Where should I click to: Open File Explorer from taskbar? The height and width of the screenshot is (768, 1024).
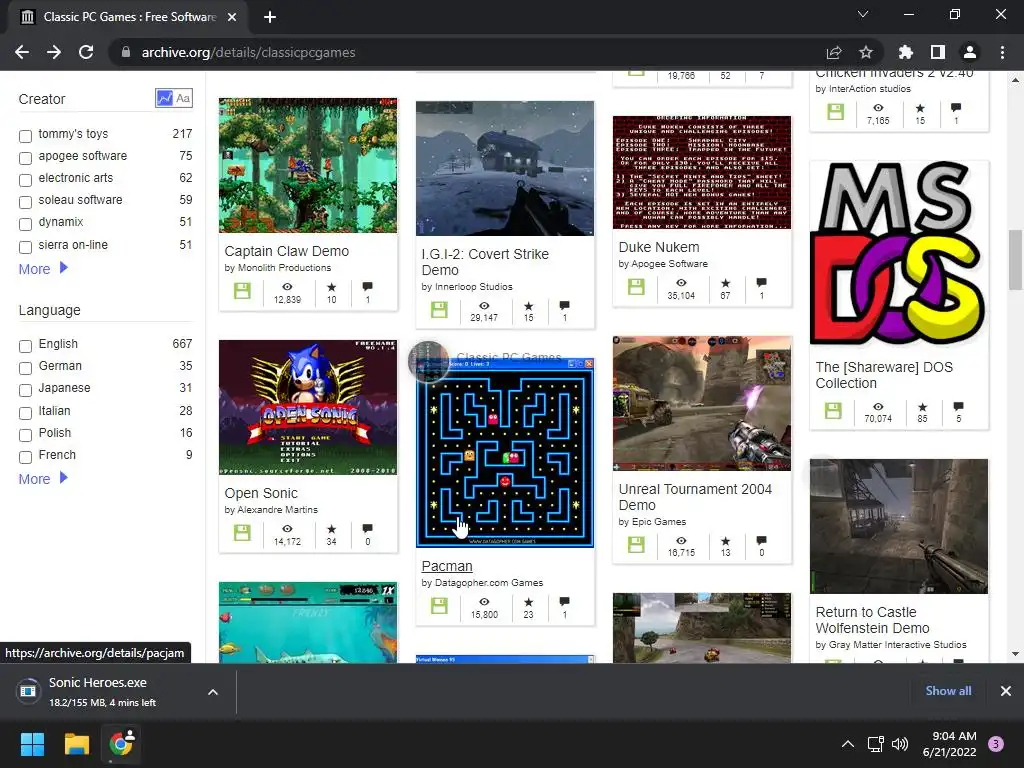click(76, 744)
